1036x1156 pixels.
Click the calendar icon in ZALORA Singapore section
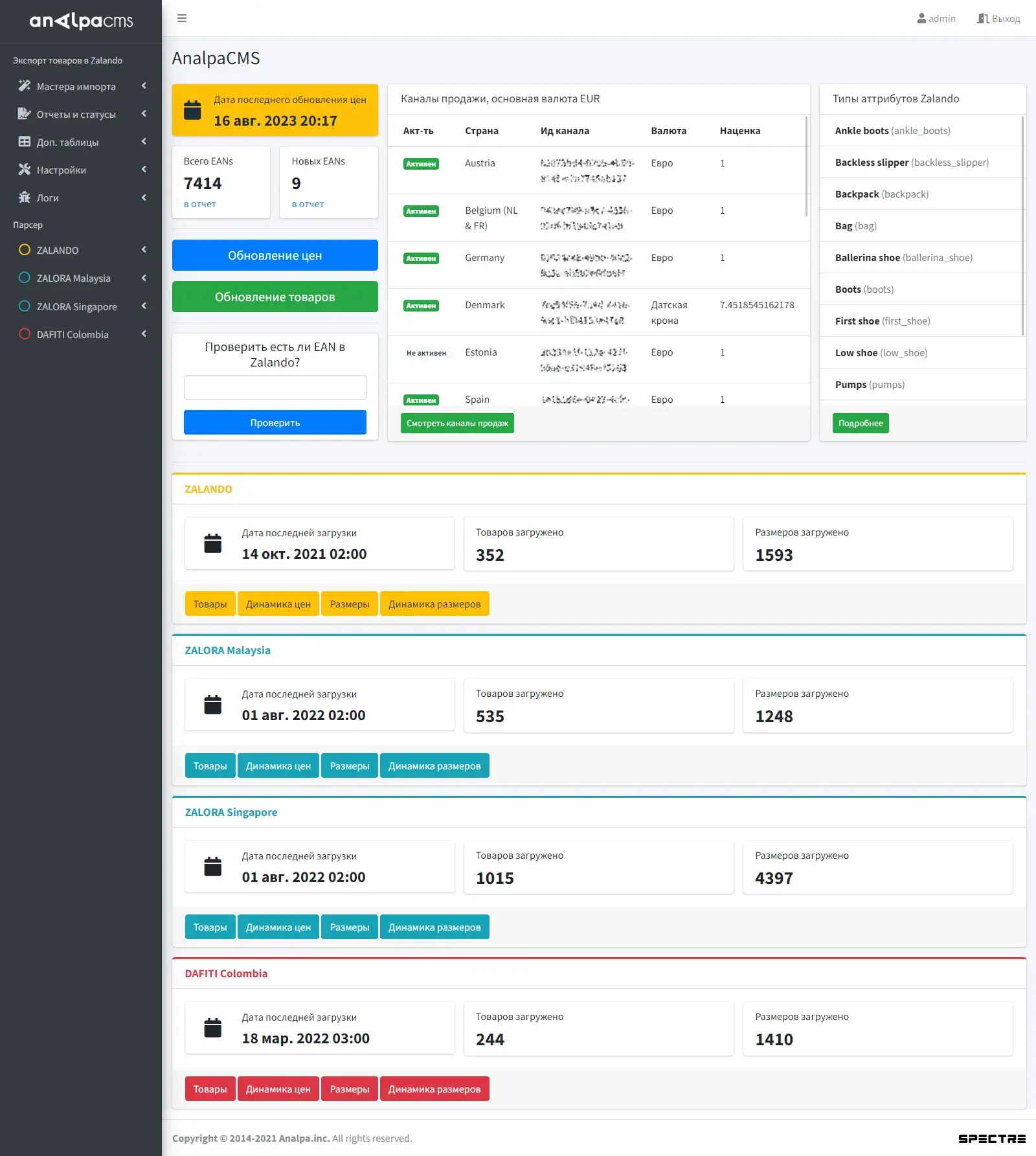(x=213, y=867)
